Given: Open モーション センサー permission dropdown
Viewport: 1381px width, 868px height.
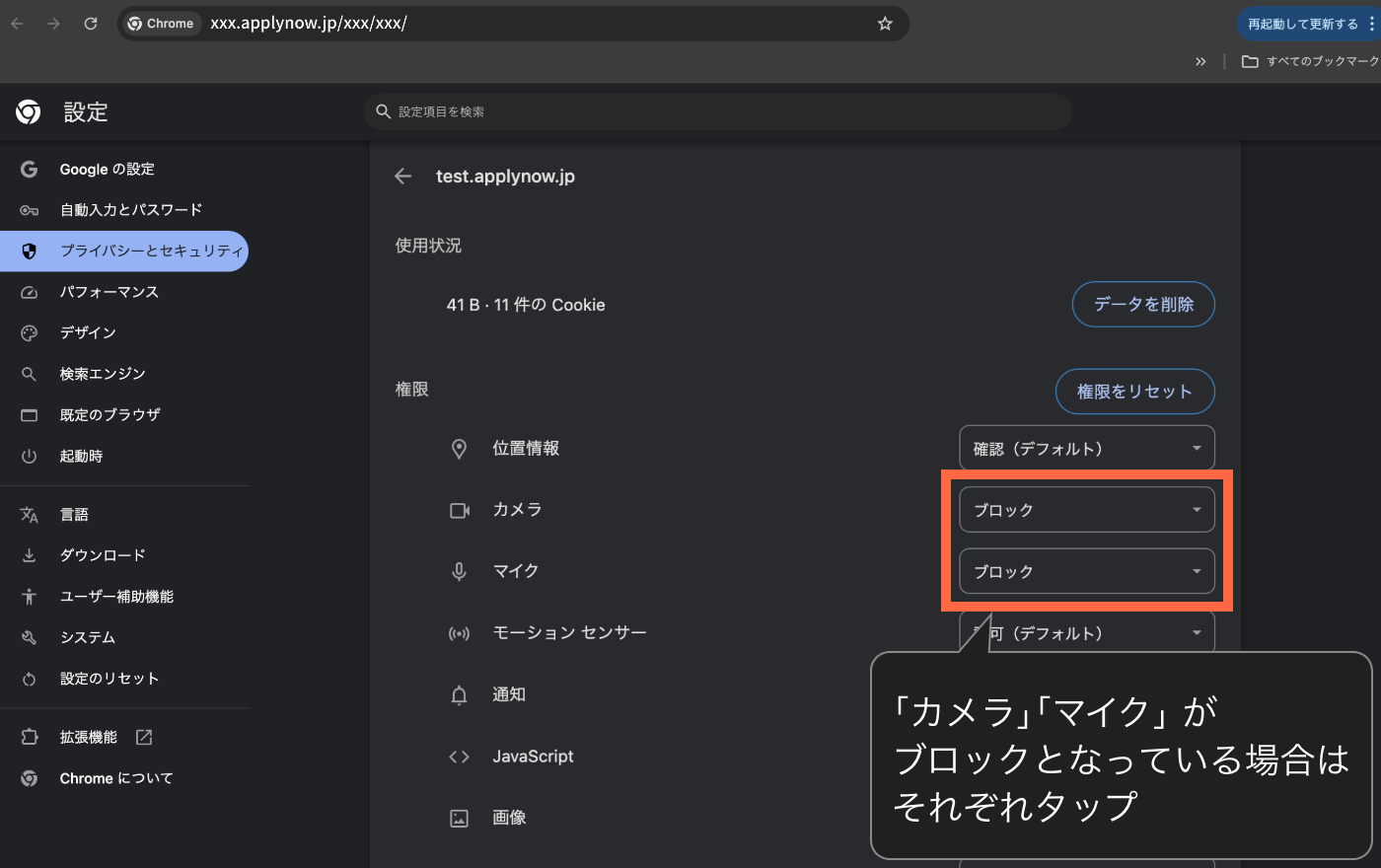Looking at the screenshot, I should (x=1087, y=632).
